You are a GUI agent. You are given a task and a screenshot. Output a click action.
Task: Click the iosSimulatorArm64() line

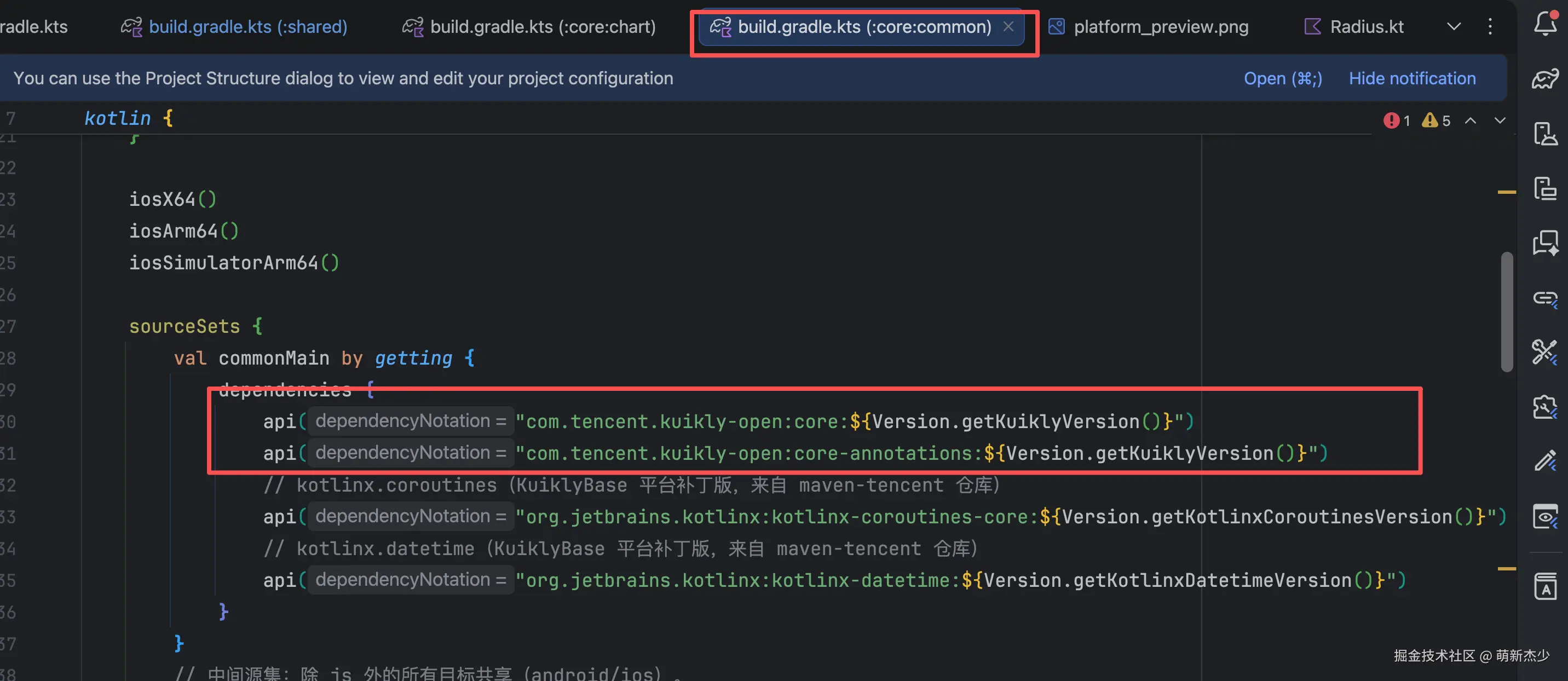(x=234, y=263)
